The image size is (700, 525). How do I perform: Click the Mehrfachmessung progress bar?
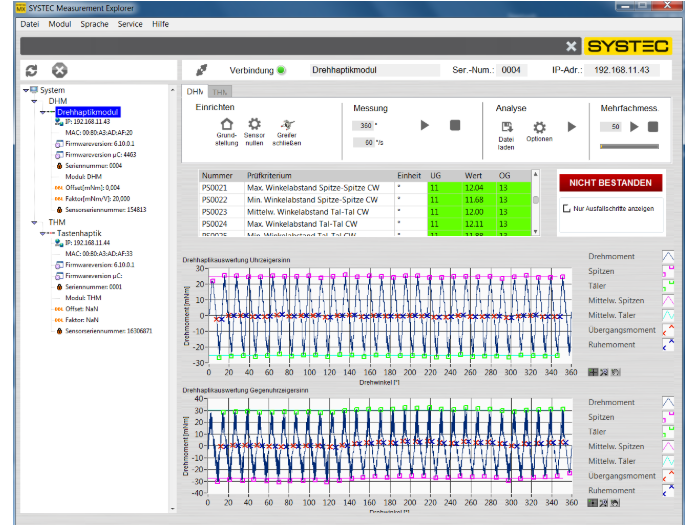pyautogui.click(x=629, y=146)
